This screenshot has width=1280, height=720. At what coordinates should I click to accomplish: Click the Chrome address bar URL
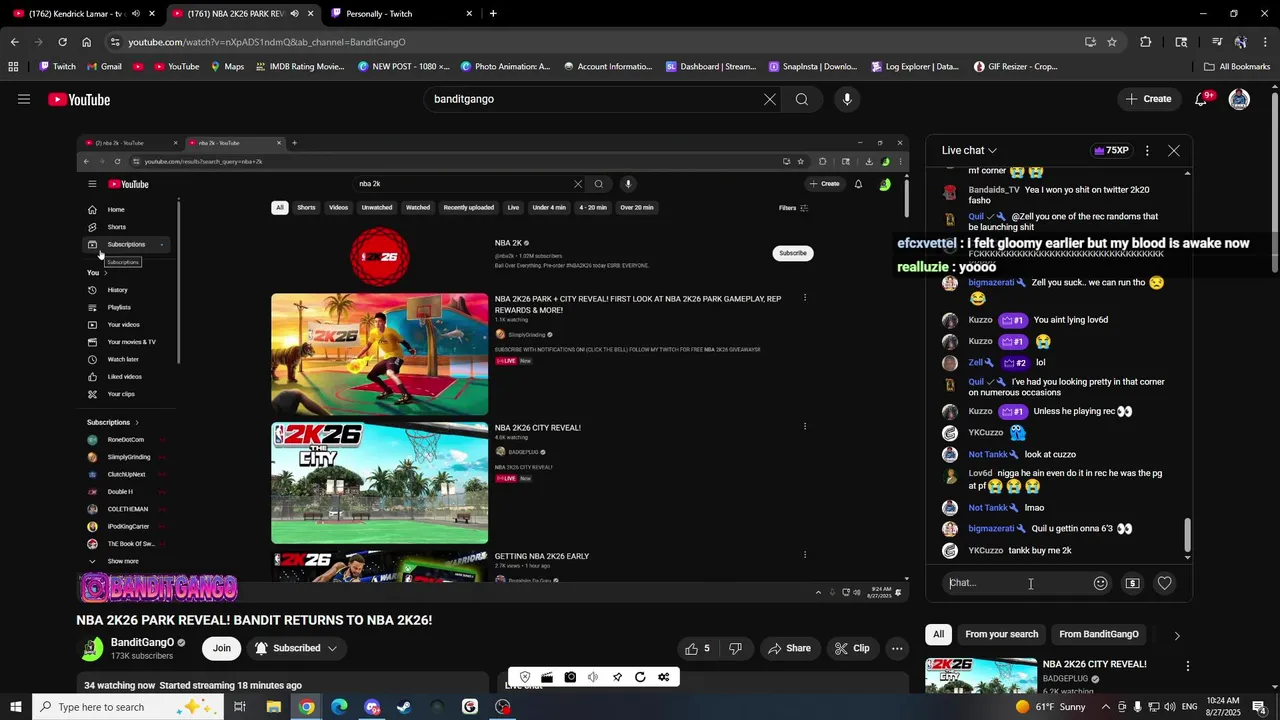pos(266,42)
